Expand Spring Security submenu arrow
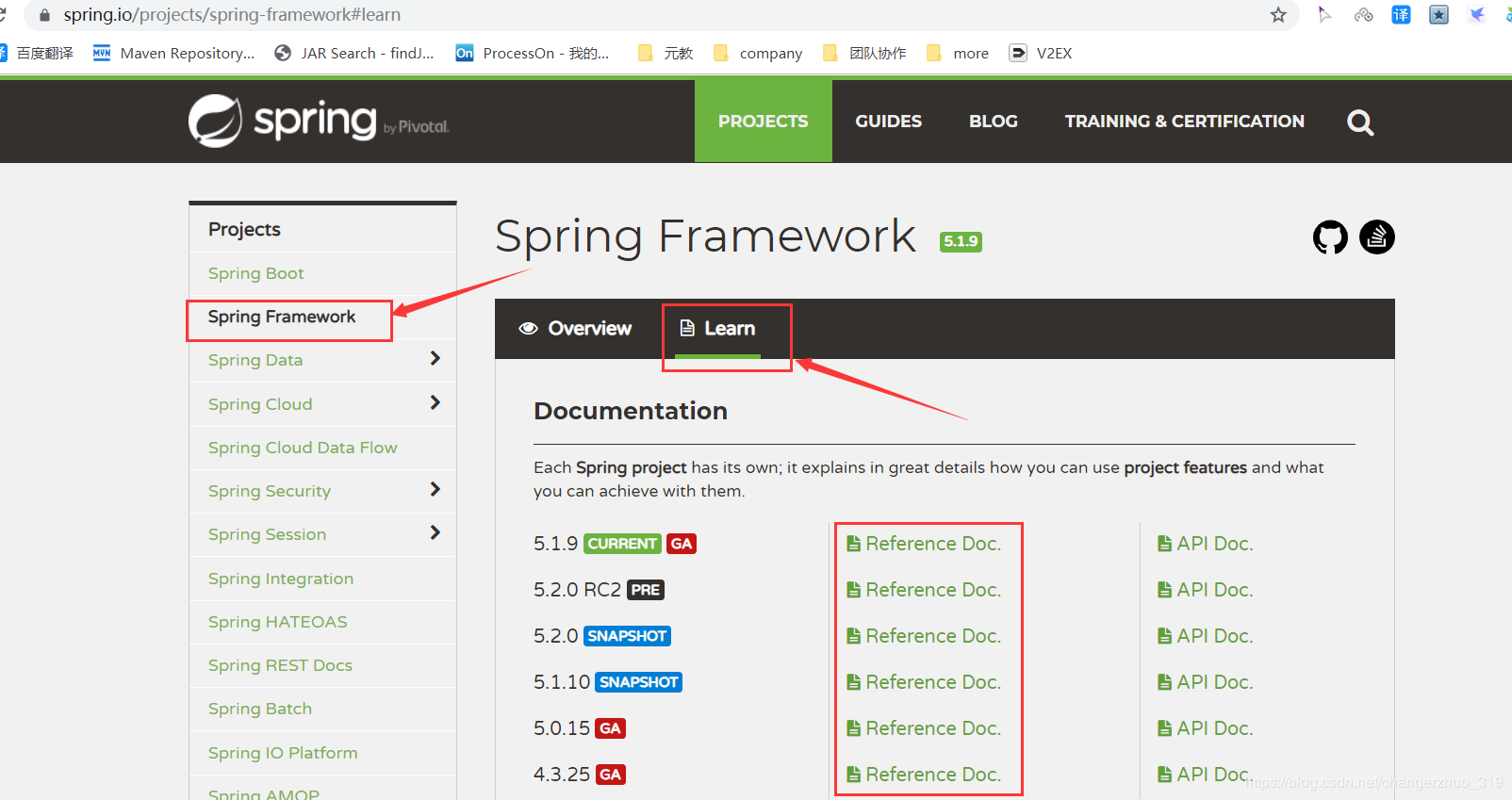This screenshot has height=800, width=1512. tap(435, 489)
